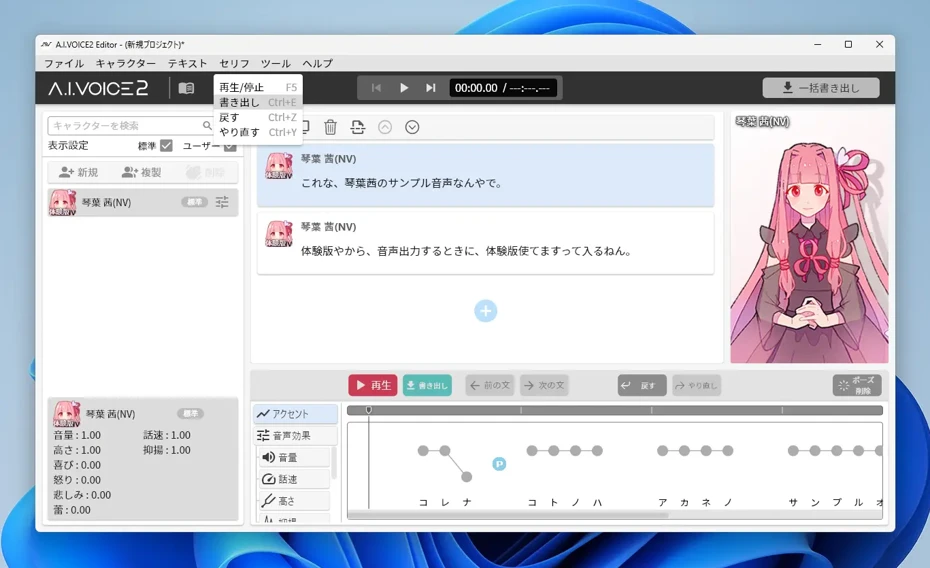Screen dimensions: 930x568
Task: Select the 音量 volume parameter
Action: coord(294,457)
